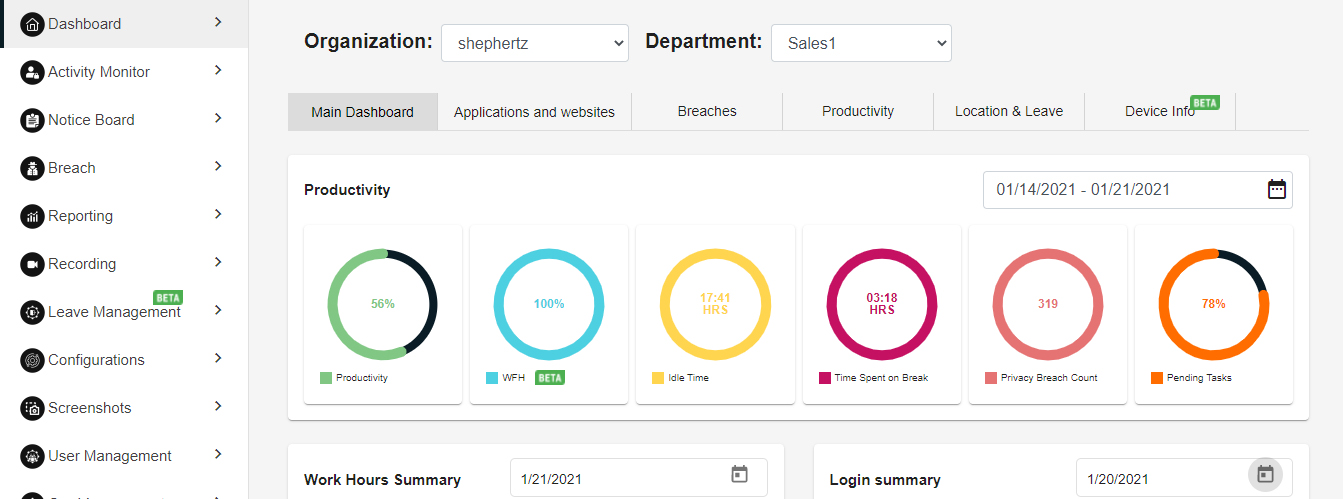Viewport: 1343px width, 499px height.
Task: Click the Screenshots sidebar icon
Action: [x=32, y=408]
